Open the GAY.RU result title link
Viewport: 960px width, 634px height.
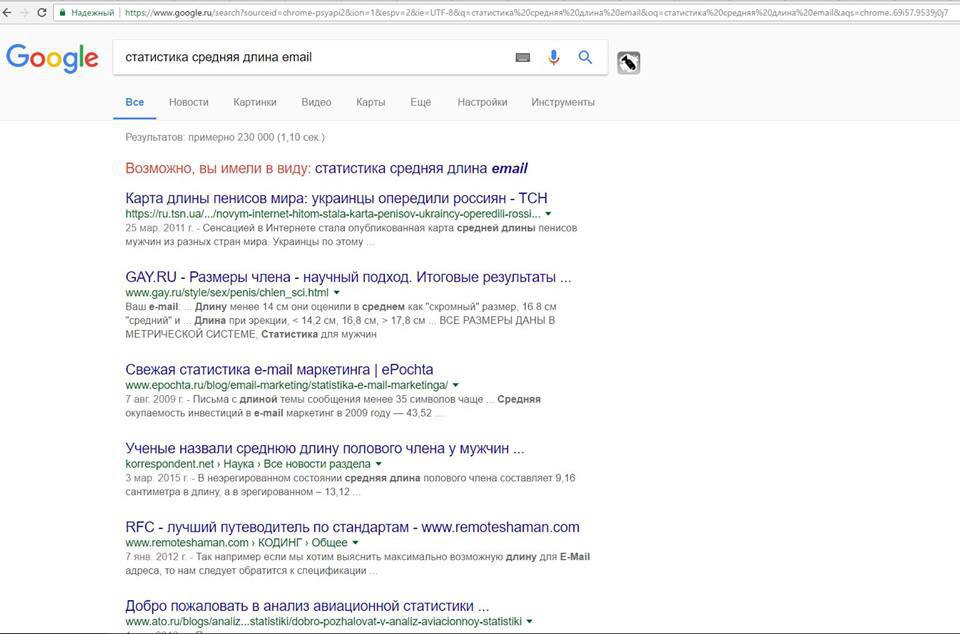click(x=348, y=277)
